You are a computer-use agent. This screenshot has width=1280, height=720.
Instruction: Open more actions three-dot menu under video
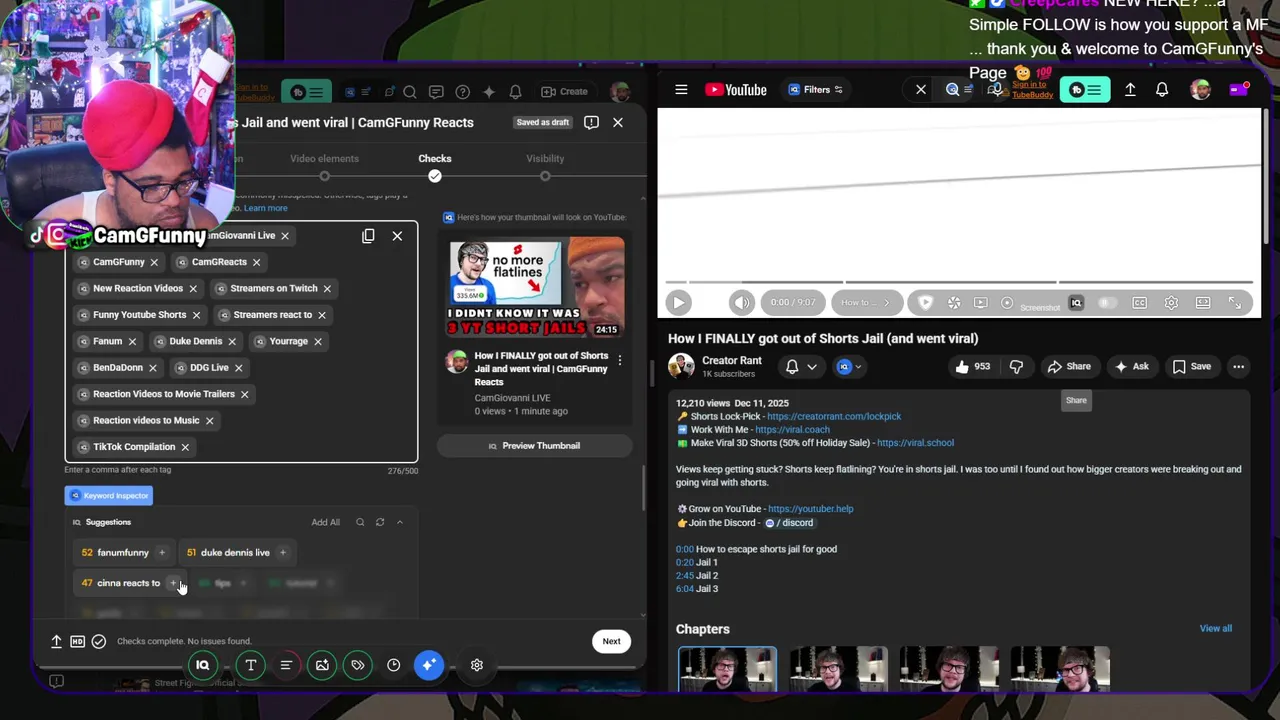pyautogui.click(x=1238, y=367)
